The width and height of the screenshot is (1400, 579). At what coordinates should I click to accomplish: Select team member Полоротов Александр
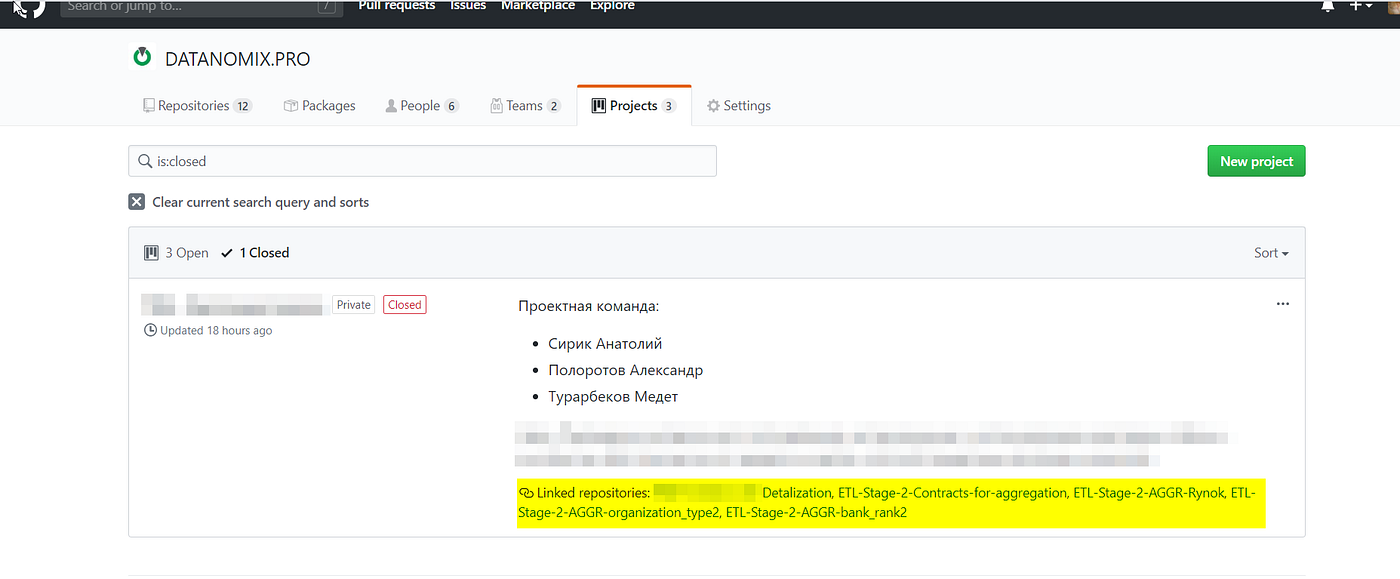pos(625,370)
